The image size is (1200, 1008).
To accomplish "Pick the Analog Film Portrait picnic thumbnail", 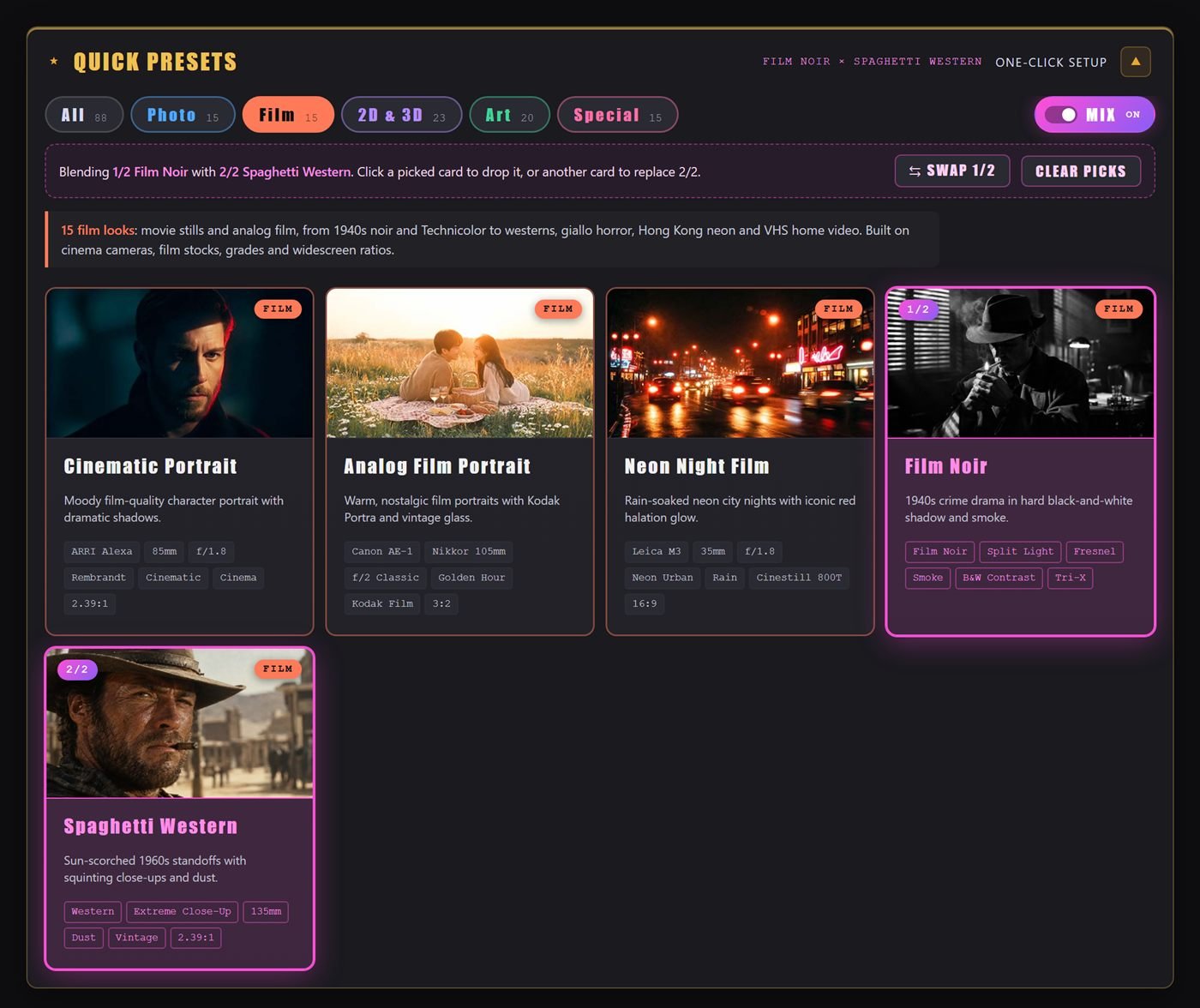I will pyautogui.click(x=460, y=363).
